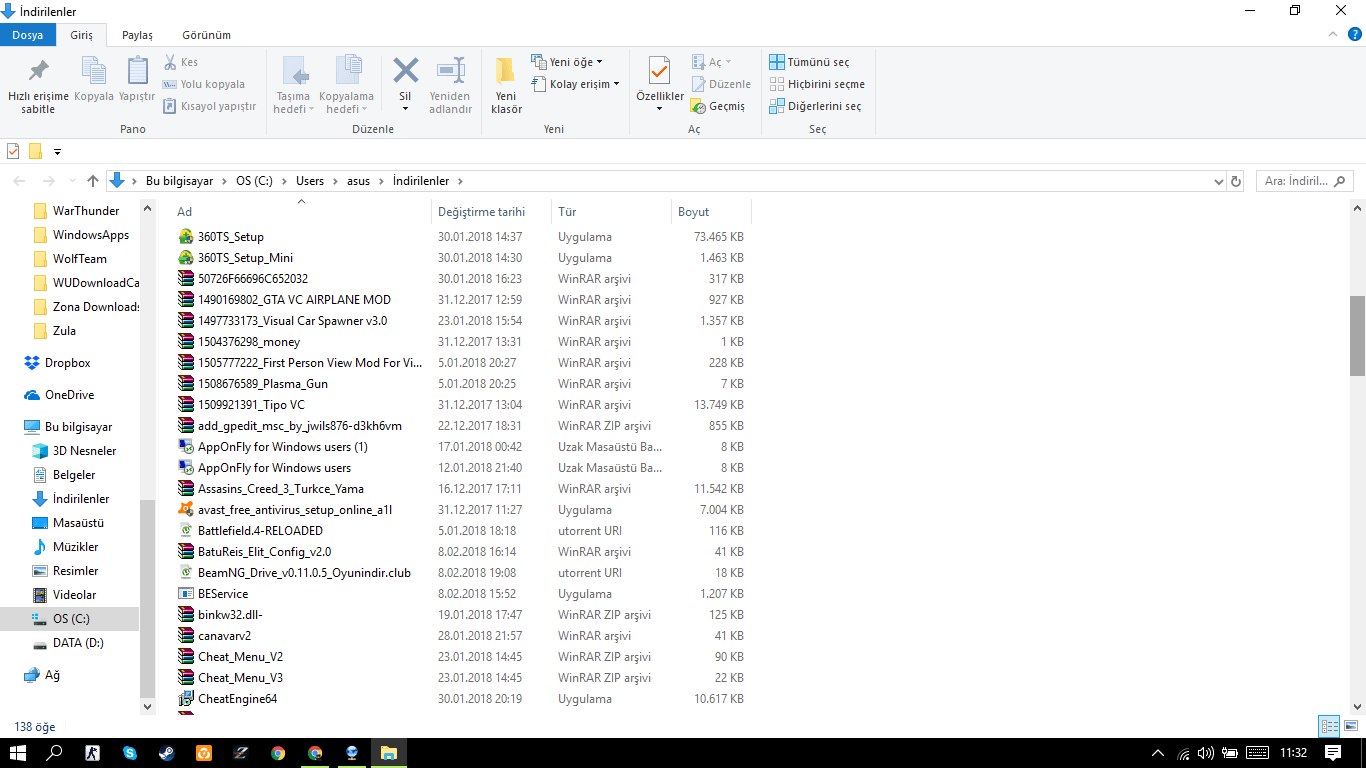
Task: Refresh the folder view
Action: point(1236,181)
